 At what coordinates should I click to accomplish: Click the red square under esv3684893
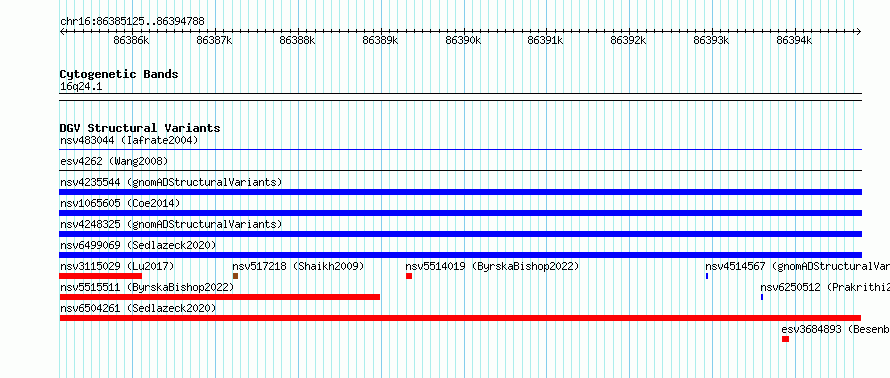[x=785, y=339]
